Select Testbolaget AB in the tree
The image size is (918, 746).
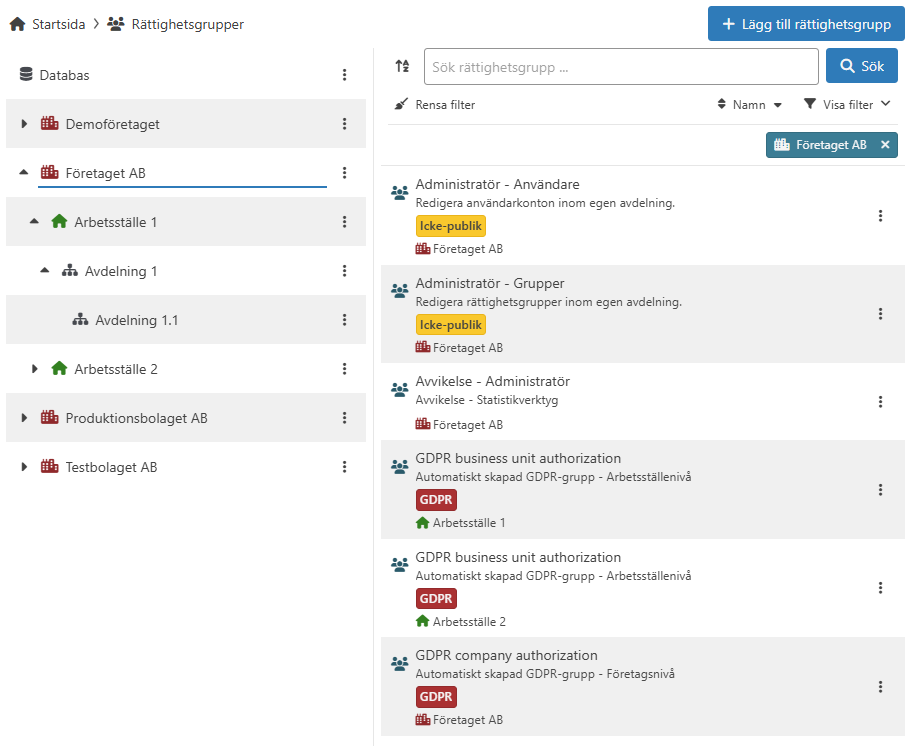pyautogui.click(x=111, y=467)
